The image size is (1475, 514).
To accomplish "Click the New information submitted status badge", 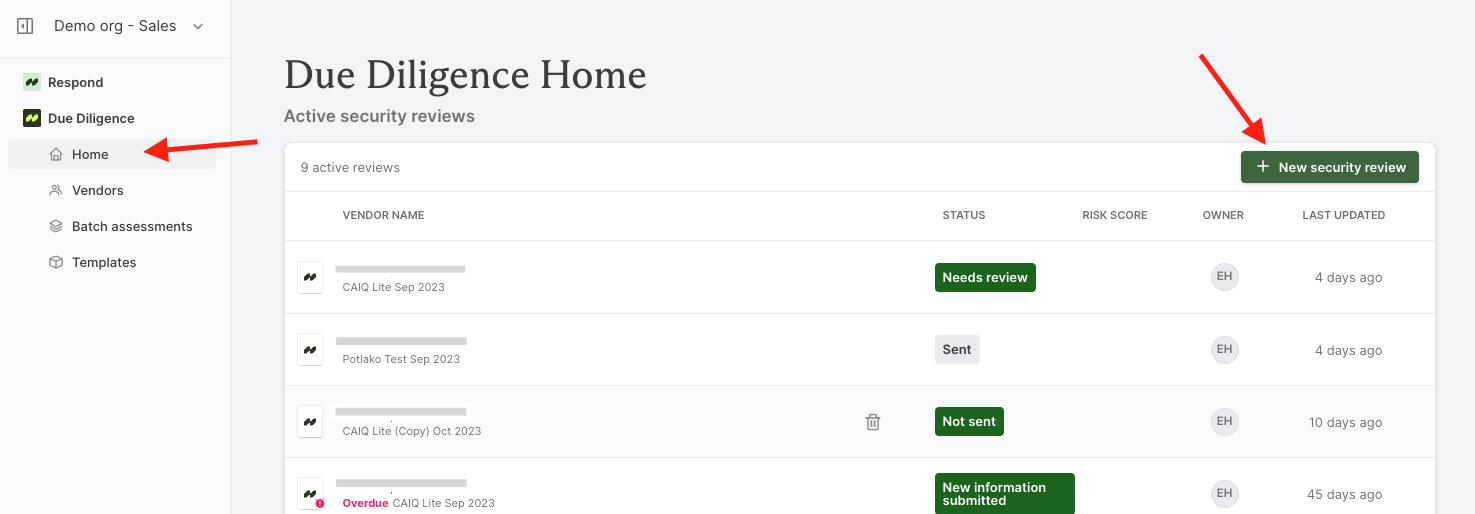I will (x=1005, y=494).
